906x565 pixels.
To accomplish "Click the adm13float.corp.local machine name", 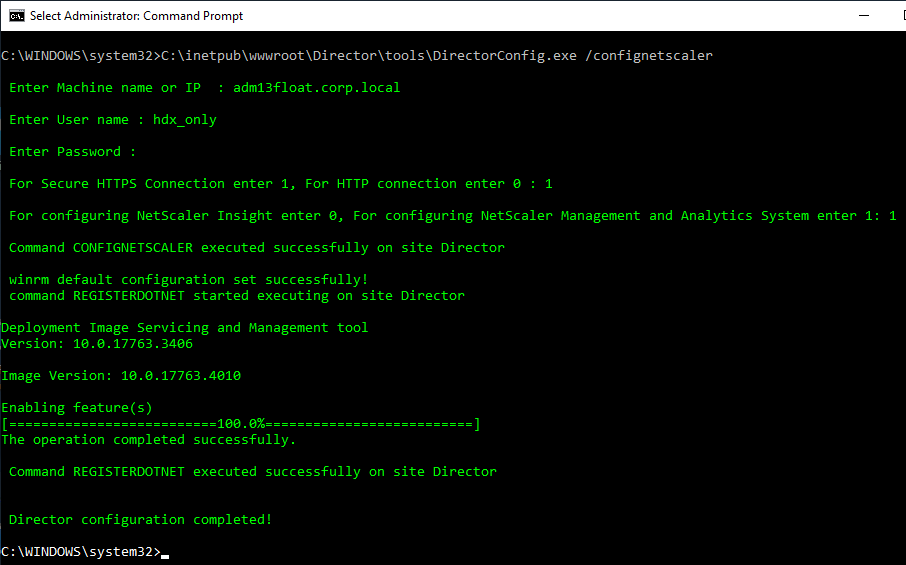I will point(317,88).
